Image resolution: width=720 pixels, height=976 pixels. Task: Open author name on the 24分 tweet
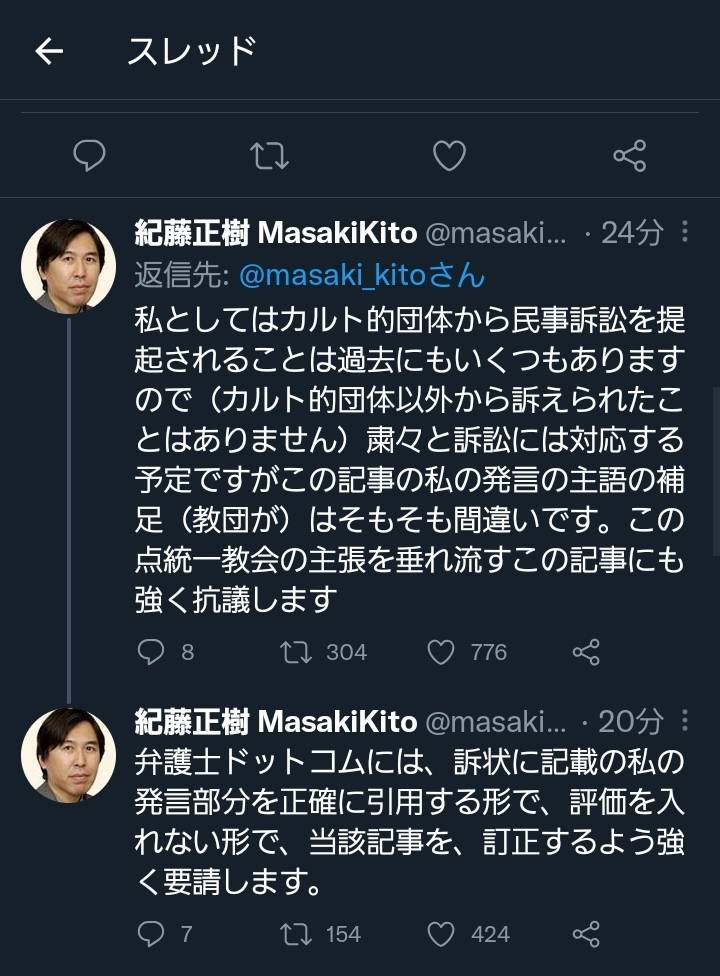[275, 233]
